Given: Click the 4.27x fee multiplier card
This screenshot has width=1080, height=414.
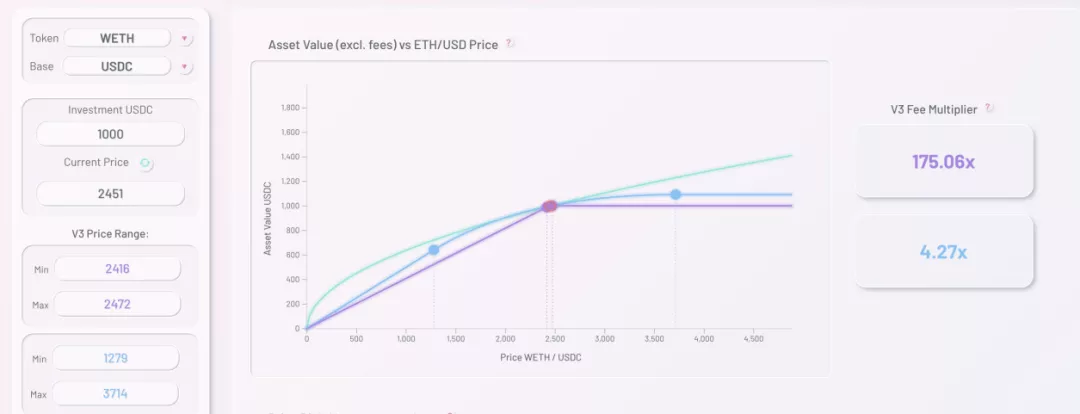Looking at the screenshot, I should [943, 252].
